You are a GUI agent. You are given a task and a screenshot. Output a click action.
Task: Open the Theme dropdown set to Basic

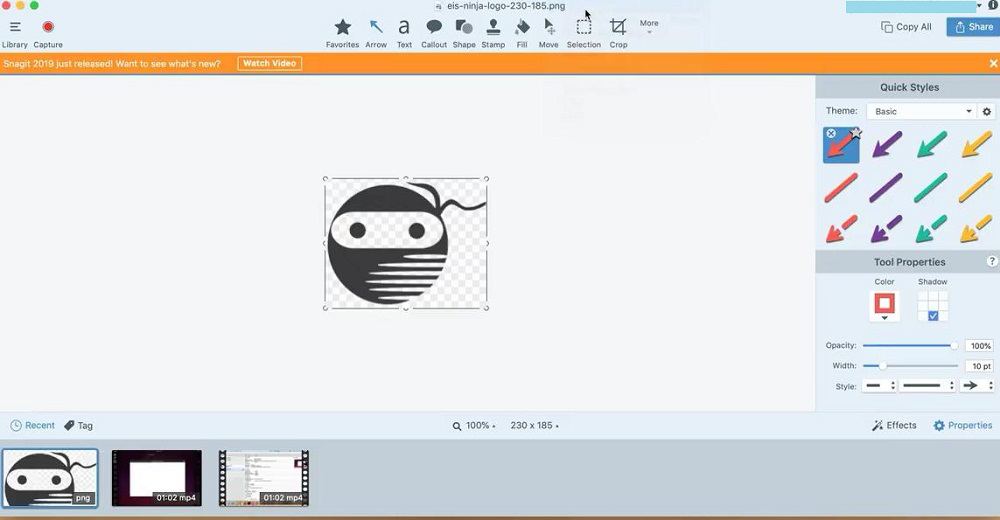[x=922, y=111]
